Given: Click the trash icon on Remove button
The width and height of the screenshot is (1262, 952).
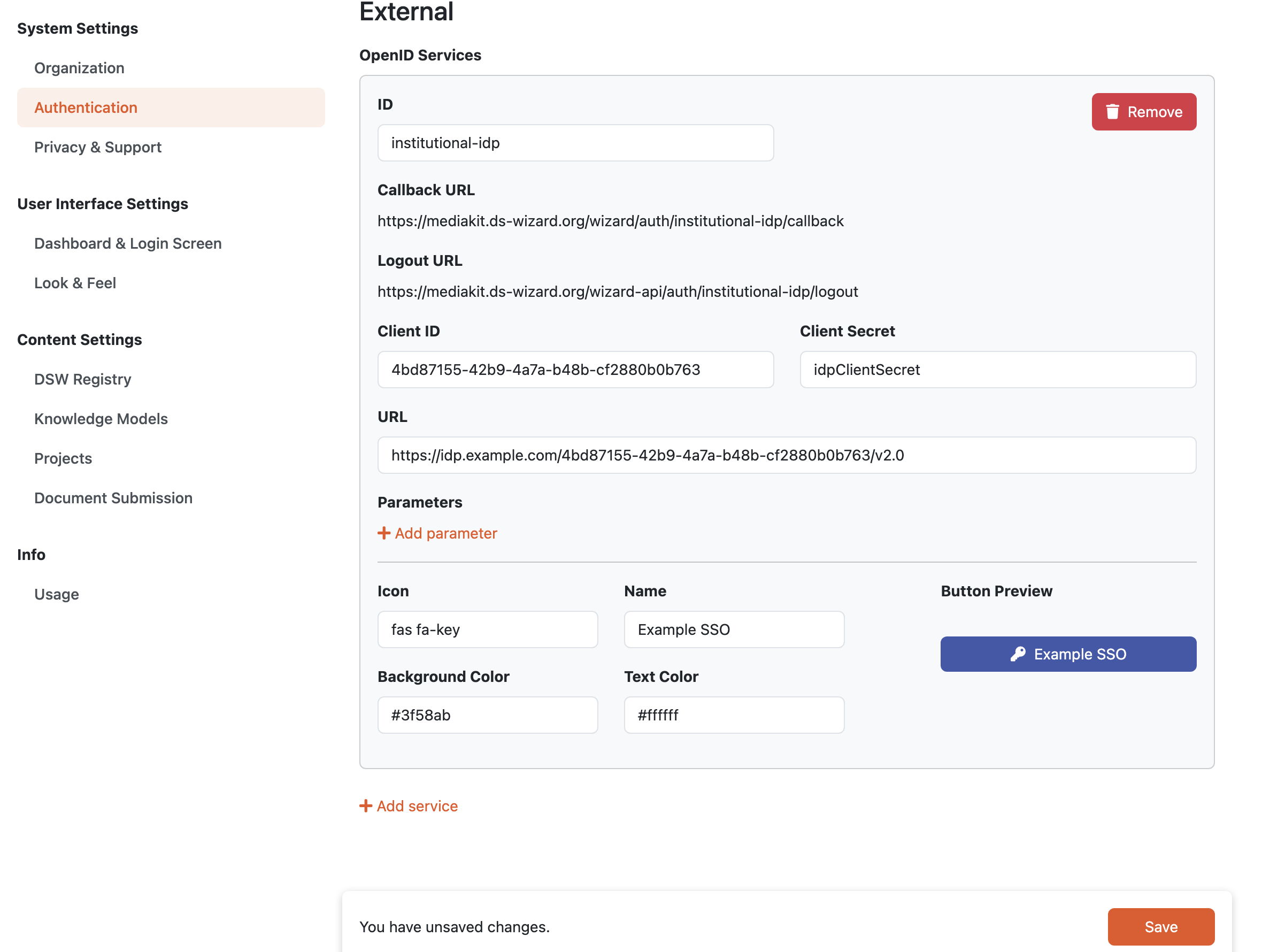Looking at the screenshot, I should click(1112, 112).
